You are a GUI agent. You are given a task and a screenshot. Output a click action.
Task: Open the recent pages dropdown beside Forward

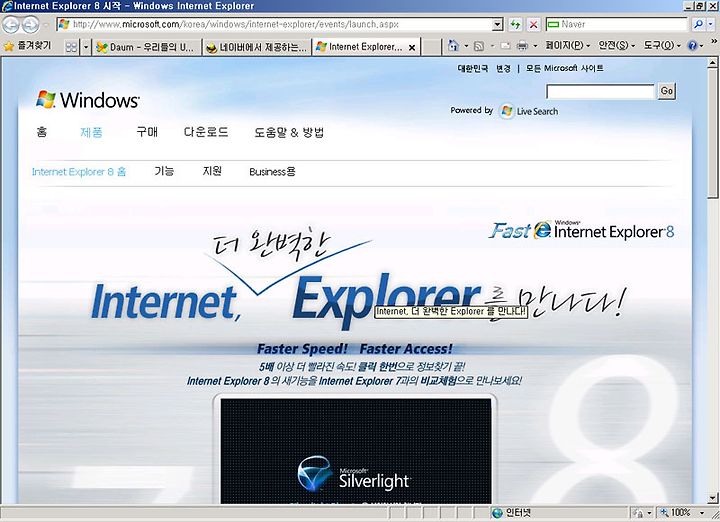pos(46,25)
